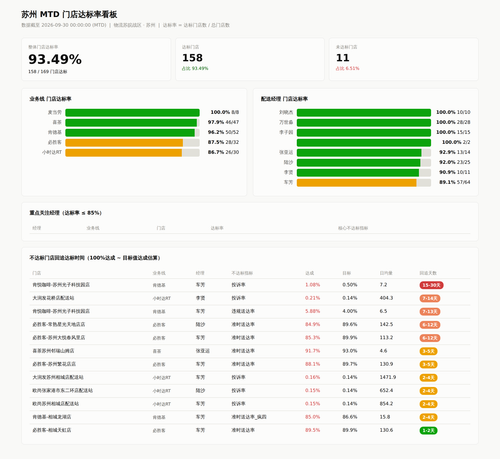
Task: Click the 113.2 daily volume cell
Action: tap(386, 338)
